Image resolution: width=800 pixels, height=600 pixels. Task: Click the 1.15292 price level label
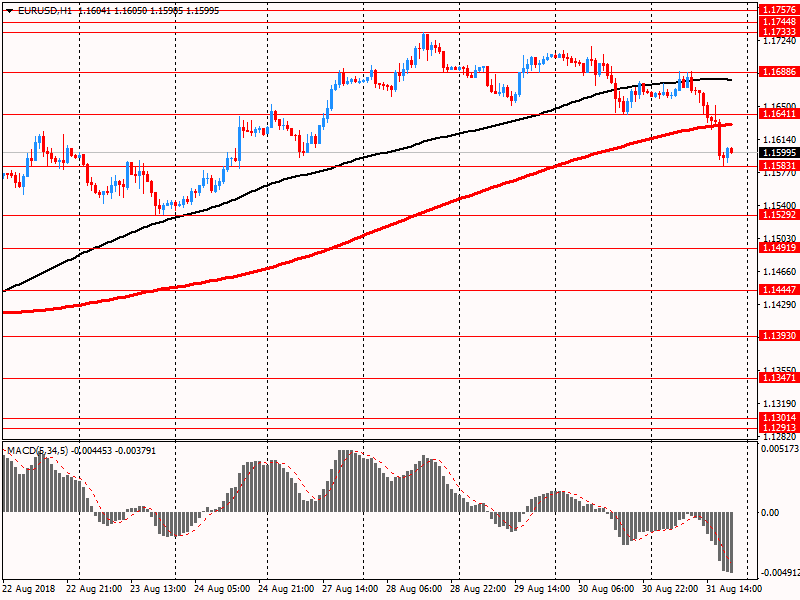click(779, 215)
